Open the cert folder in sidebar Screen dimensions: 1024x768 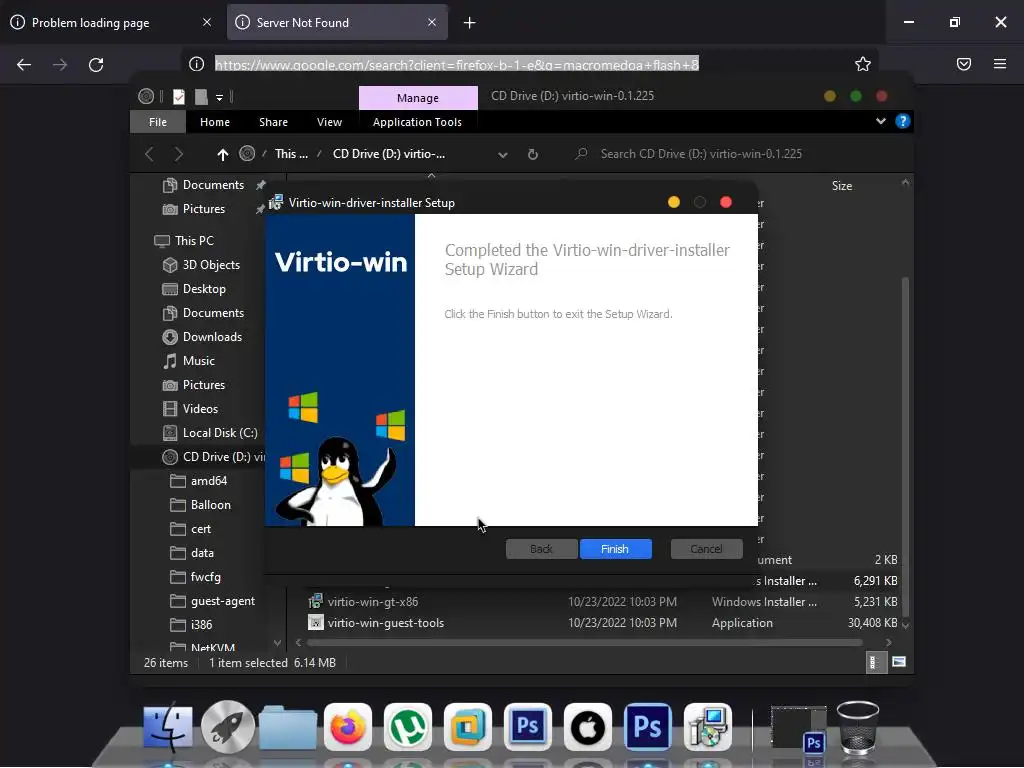click(x=200, y=530)
